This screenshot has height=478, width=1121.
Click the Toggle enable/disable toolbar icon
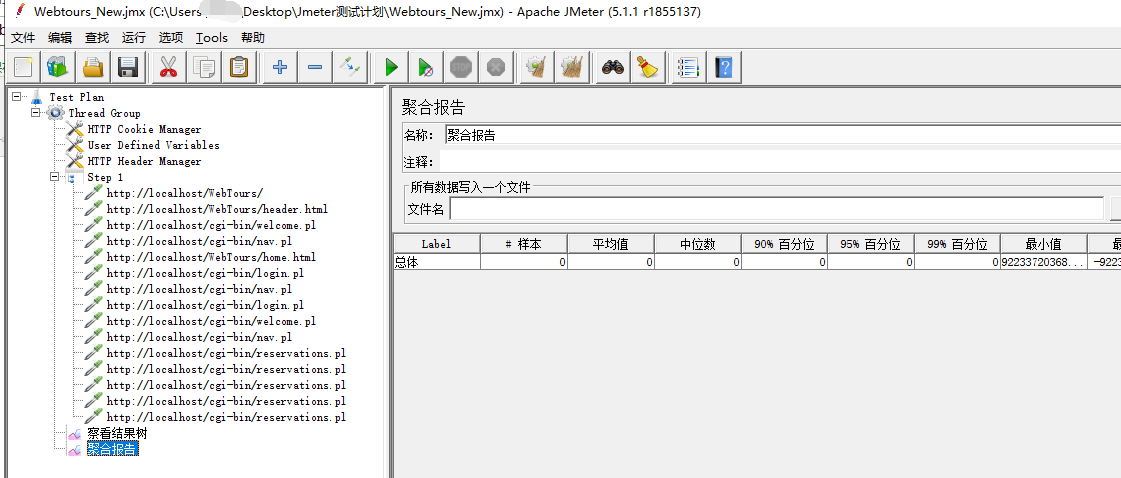point(350,68)
